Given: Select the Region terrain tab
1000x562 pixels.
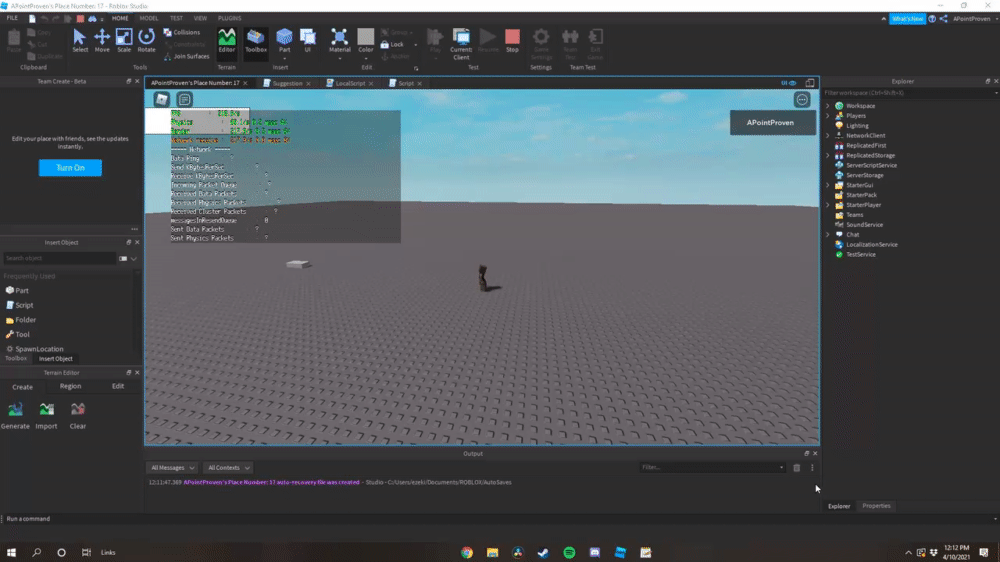Looking at the screenshot, I should pyautogui.click(x=70, y=387).
